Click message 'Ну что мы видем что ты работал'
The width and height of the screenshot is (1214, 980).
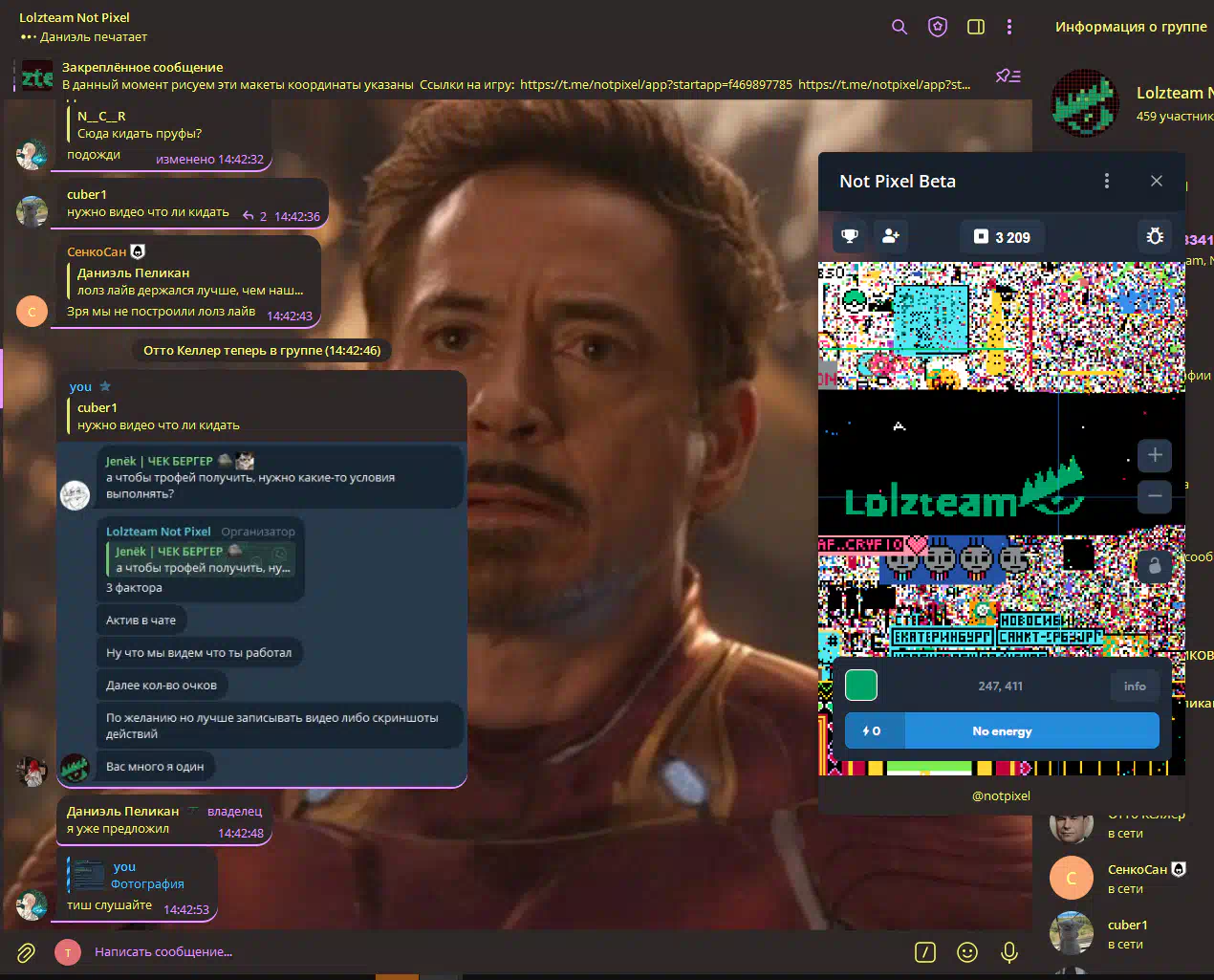click(199, 653)
